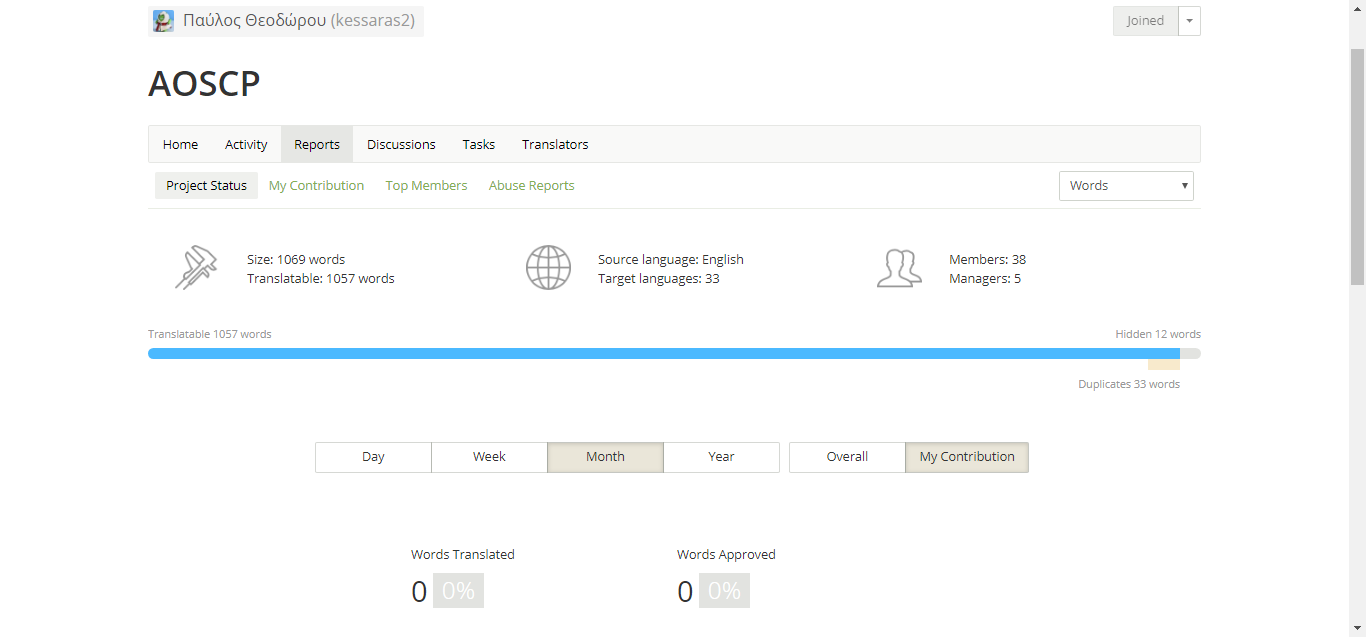Image resolution: width=1366 pixels, height=637 pixels.
Task: Open the Tasks tab
Action: [x=479, y=144]
